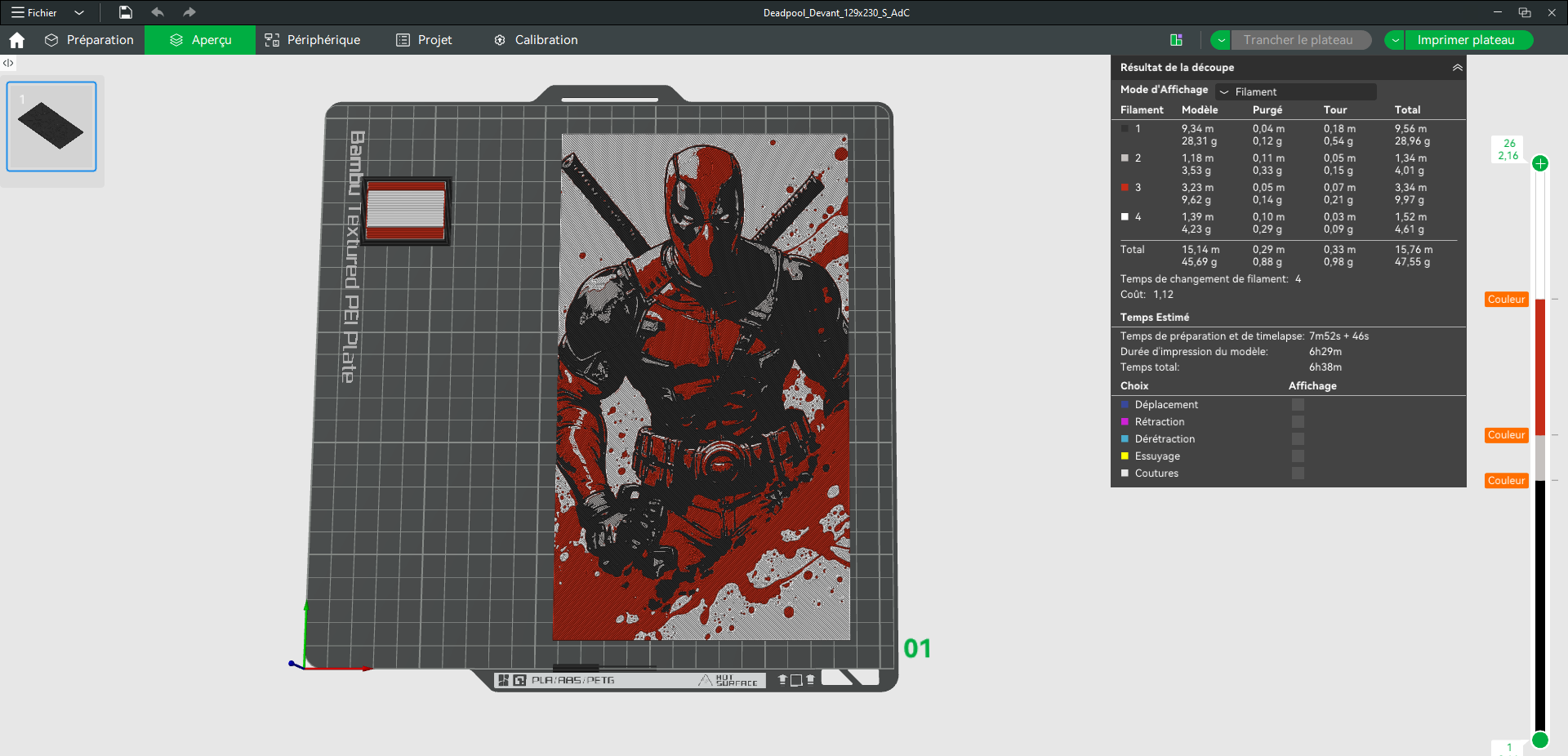Add a layer change with the plus handle

pyautogui.click(x=1540, y=163)
